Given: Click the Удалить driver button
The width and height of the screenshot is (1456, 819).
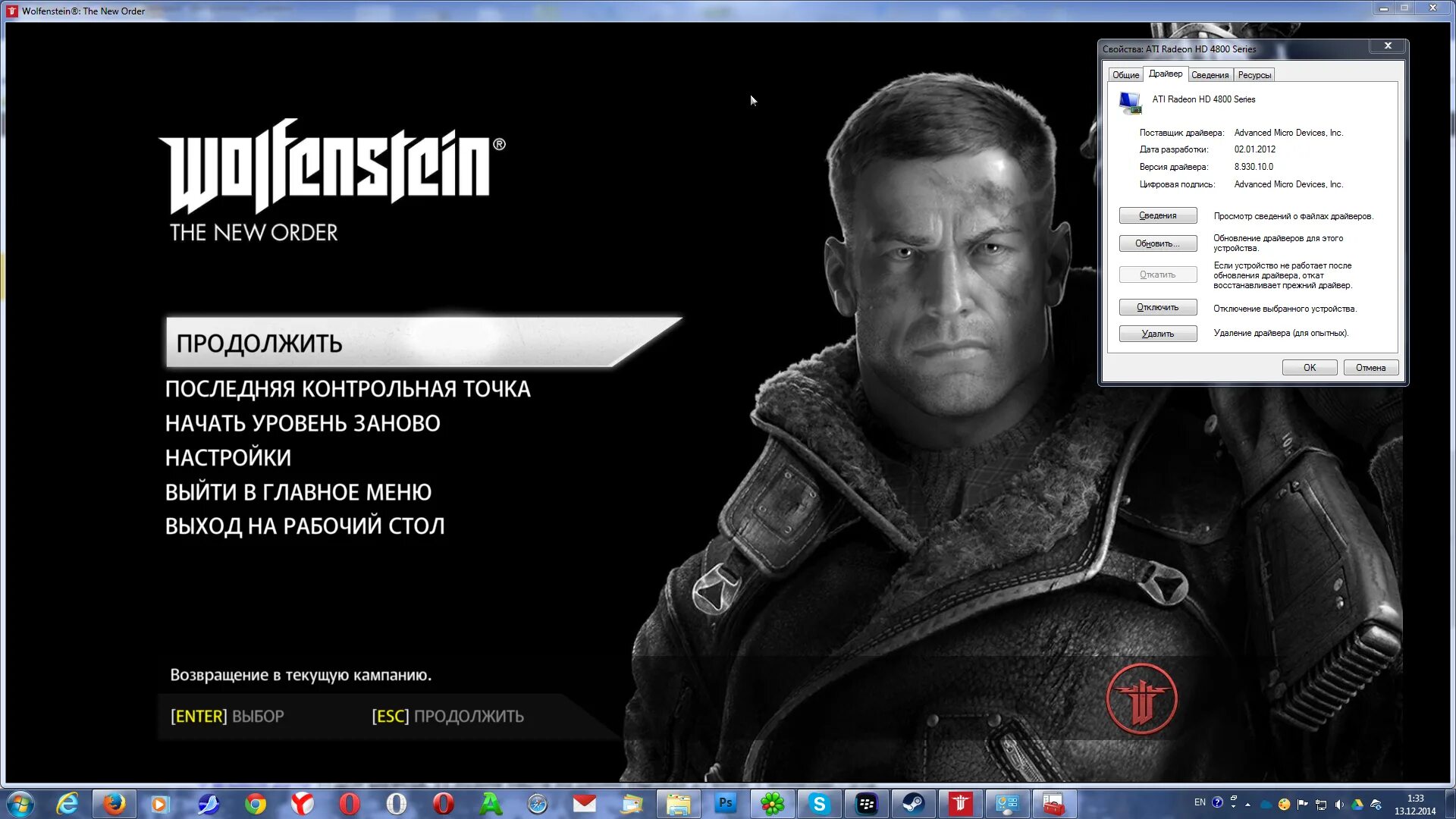Looking at the screenshot, I should (1158, 334).
